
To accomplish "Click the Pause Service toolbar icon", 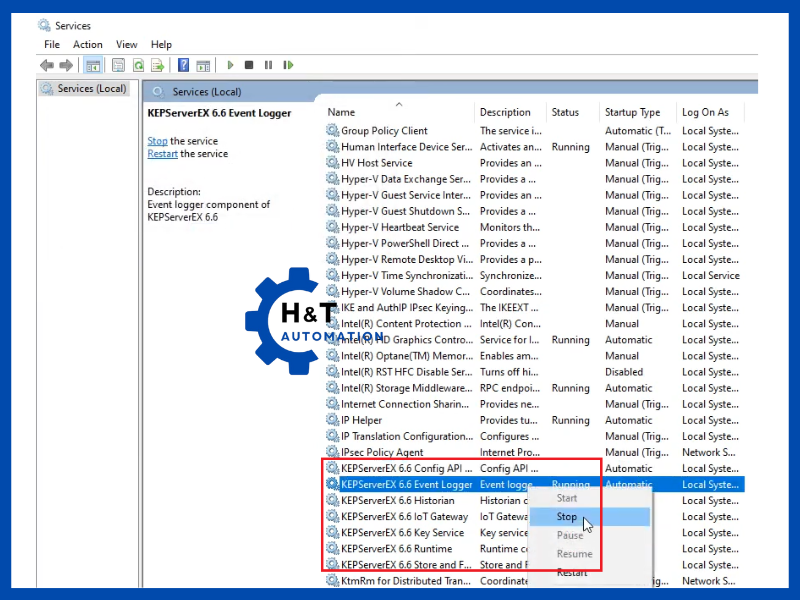I will [267, 65].
